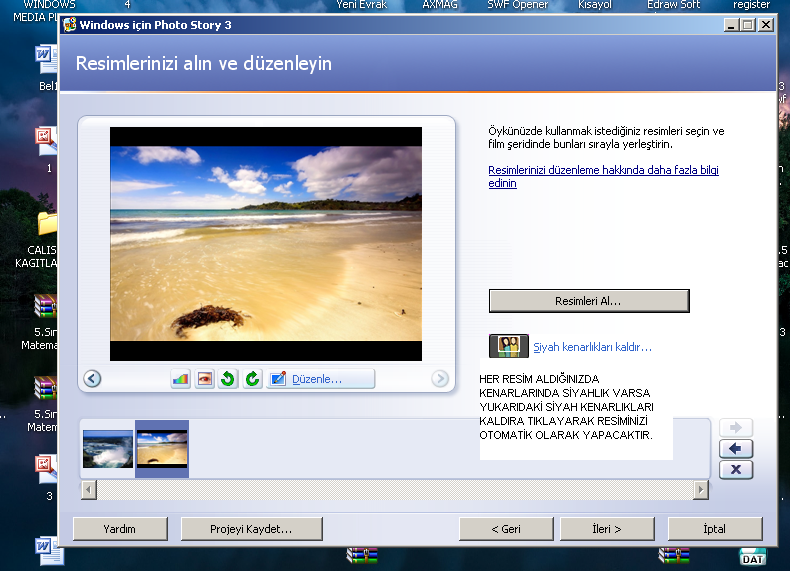Open link about arranging your pictures
Screen dimensions: 790x571
point(602,177)
